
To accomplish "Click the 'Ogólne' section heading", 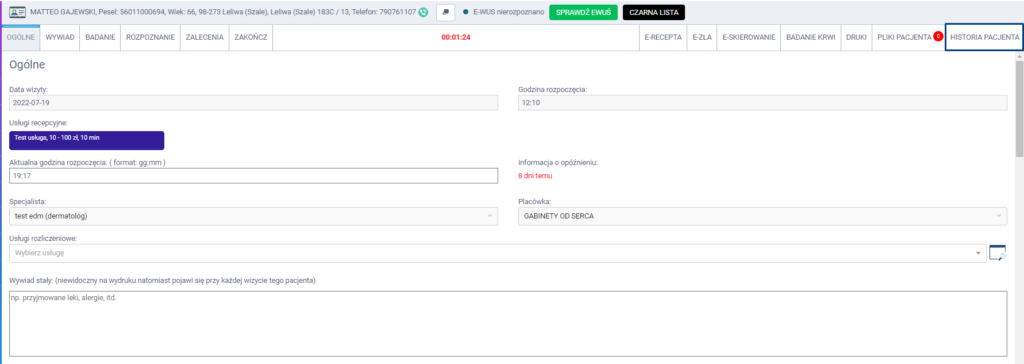I will point(27,65).
